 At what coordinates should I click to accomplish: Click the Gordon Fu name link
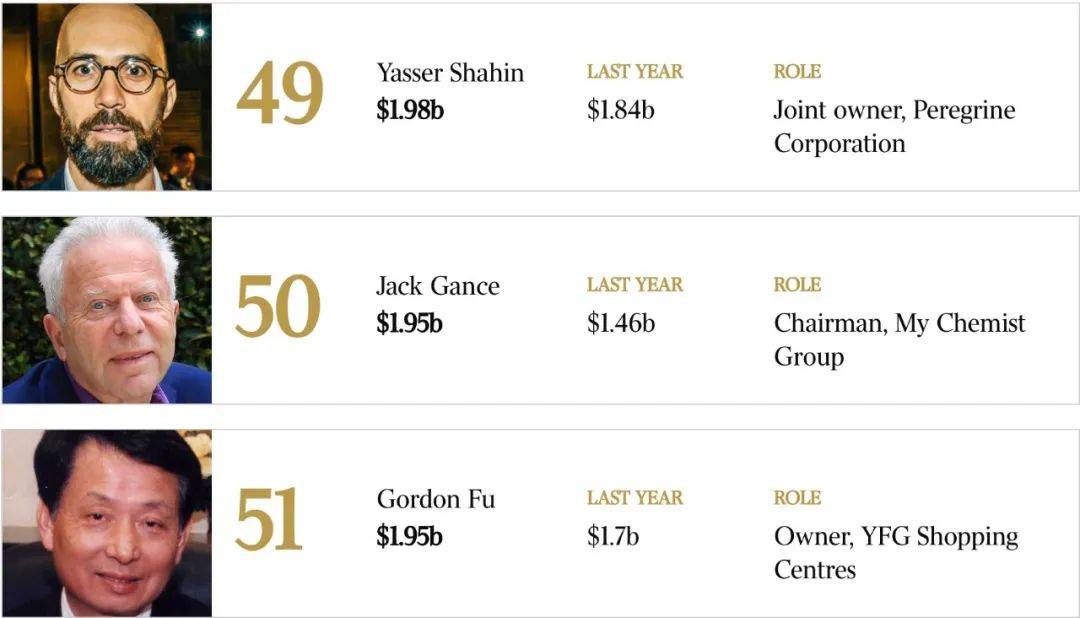[x=435, y=499]
